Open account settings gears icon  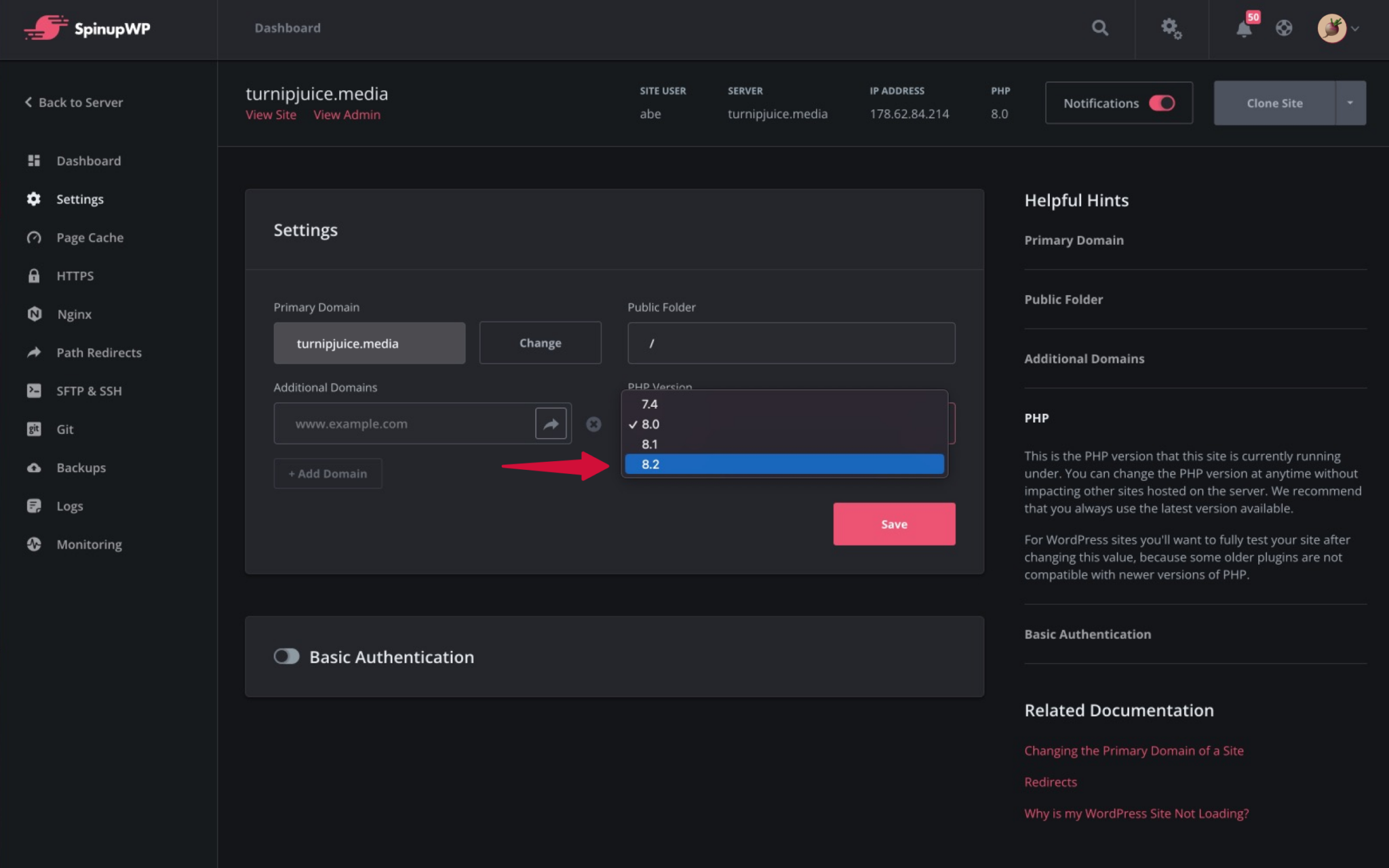pos(1171,28)
